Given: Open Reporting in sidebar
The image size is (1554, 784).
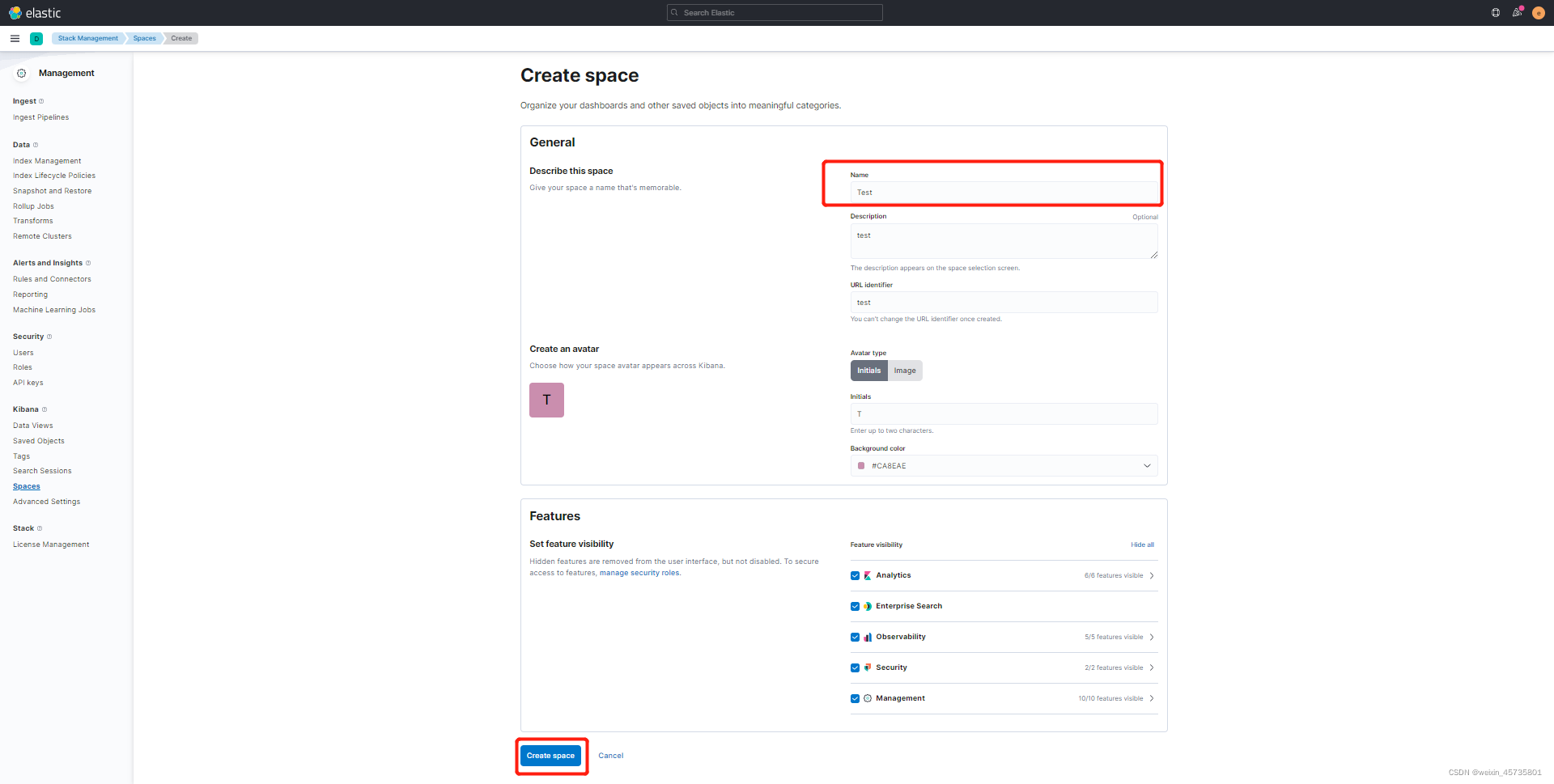Looking at the screenshot, I should tap(30, 295).
